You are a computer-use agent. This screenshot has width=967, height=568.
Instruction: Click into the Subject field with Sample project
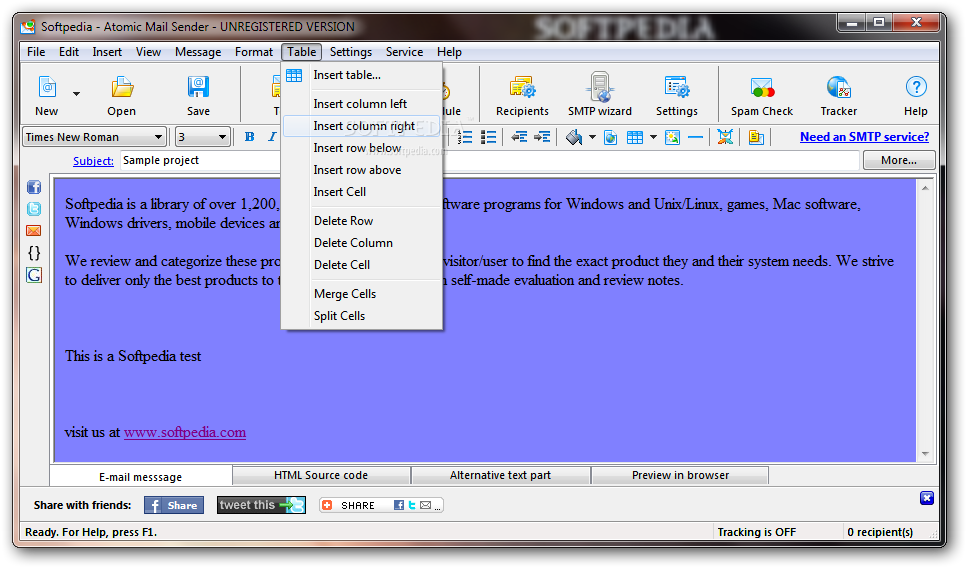490,160
